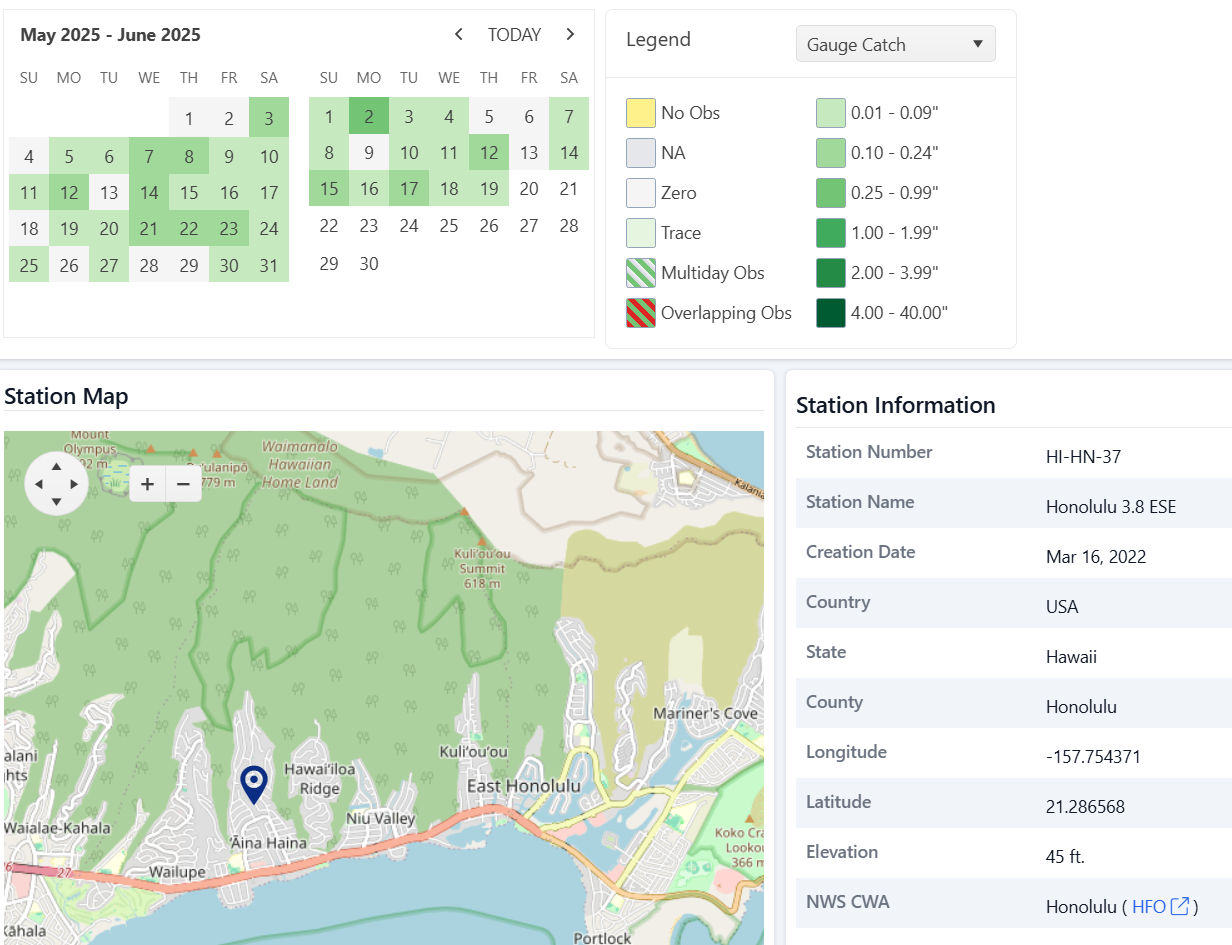This screenshot has height=945, width=1232.
Task: Zoom in on the station map
Action: click(x=147, y=484)
